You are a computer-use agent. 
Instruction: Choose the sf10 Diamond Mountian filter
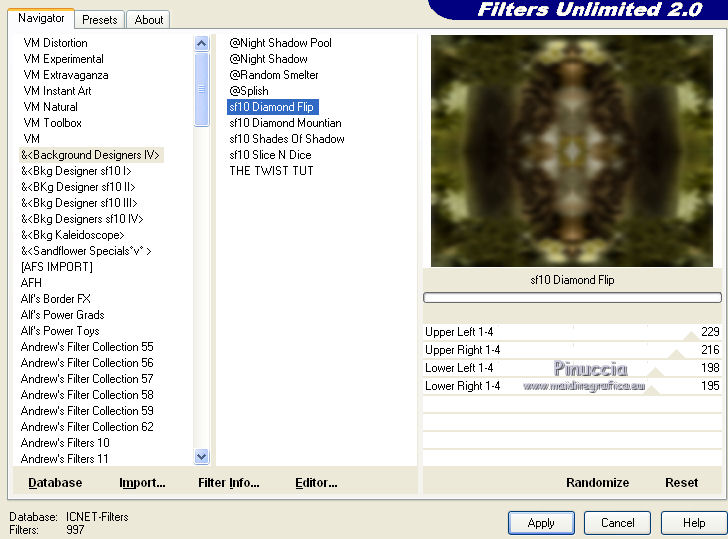tap(286, 123)
